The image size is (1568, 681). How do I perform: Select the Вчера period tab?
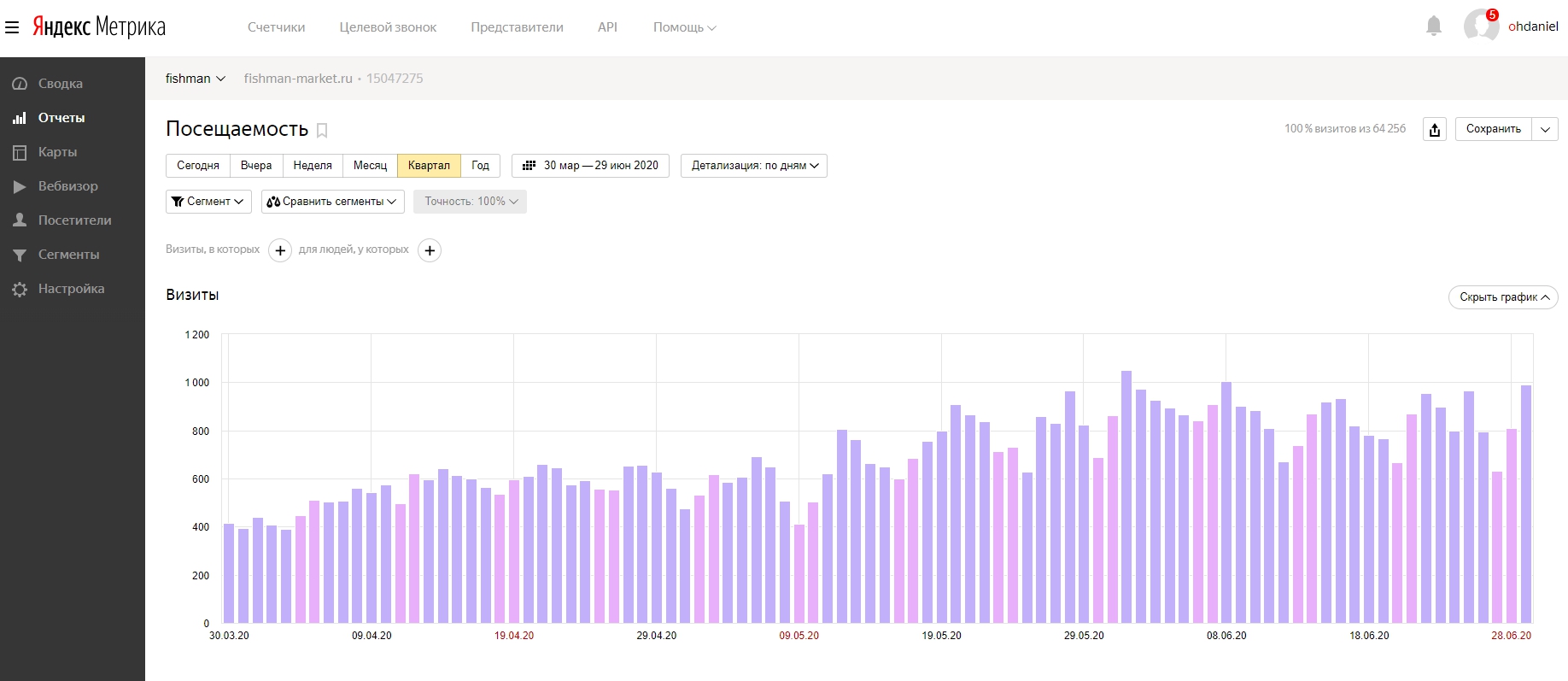click(256, 166)
